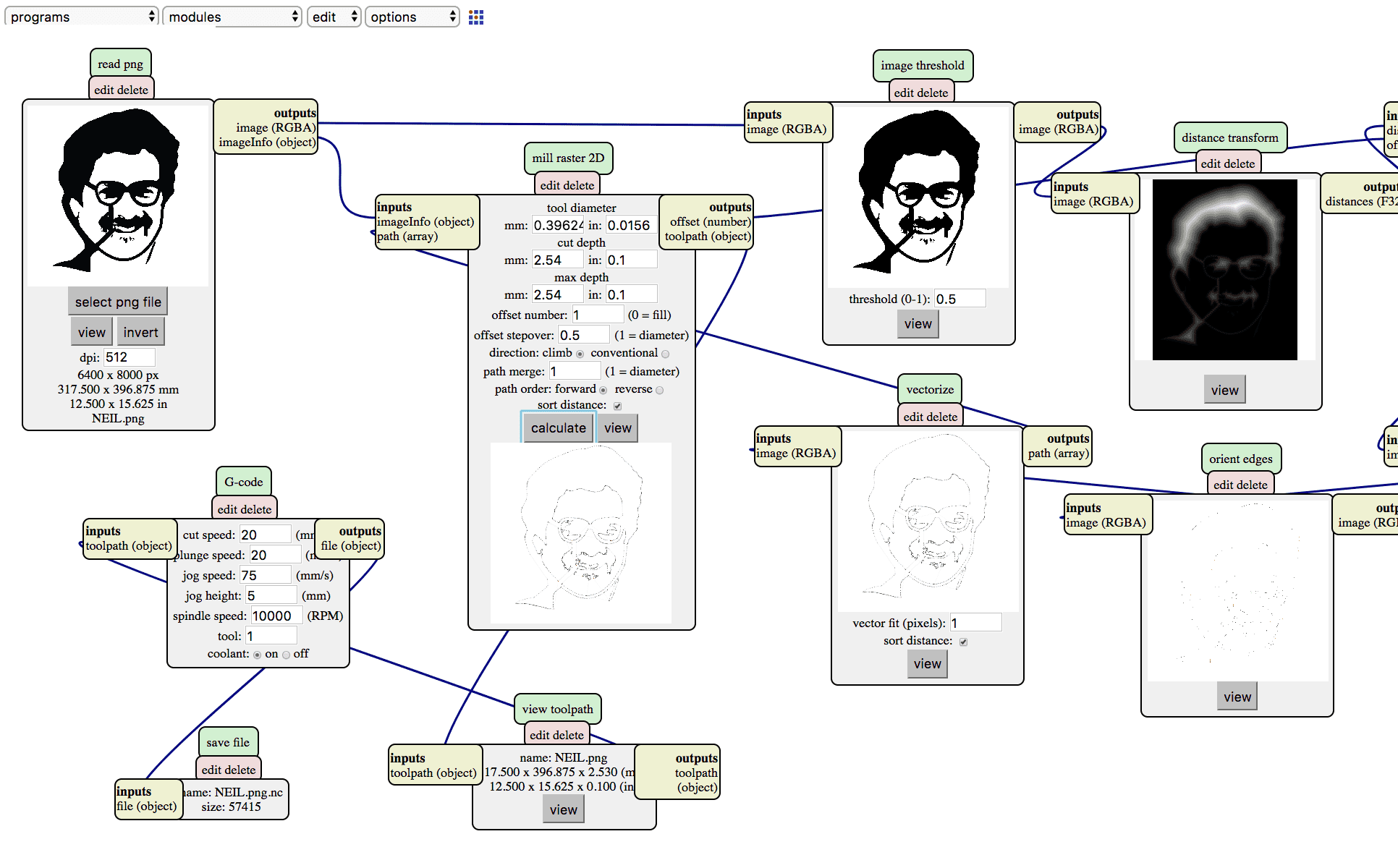Click view button next to calculate
This screenshot has height=868, width=1398.
[x=618, y=427]
